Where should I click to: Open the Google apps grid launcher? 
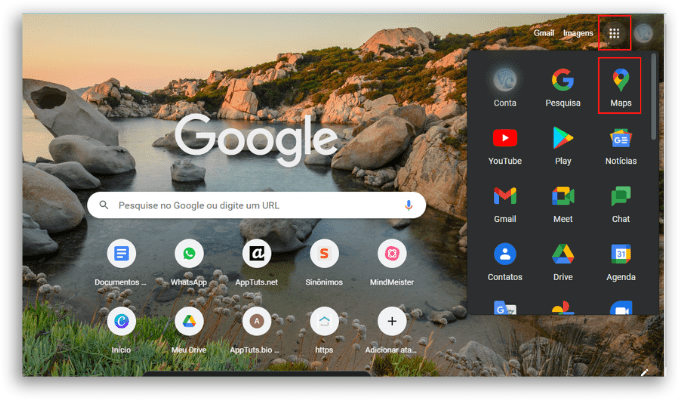(x=614, y=33)
